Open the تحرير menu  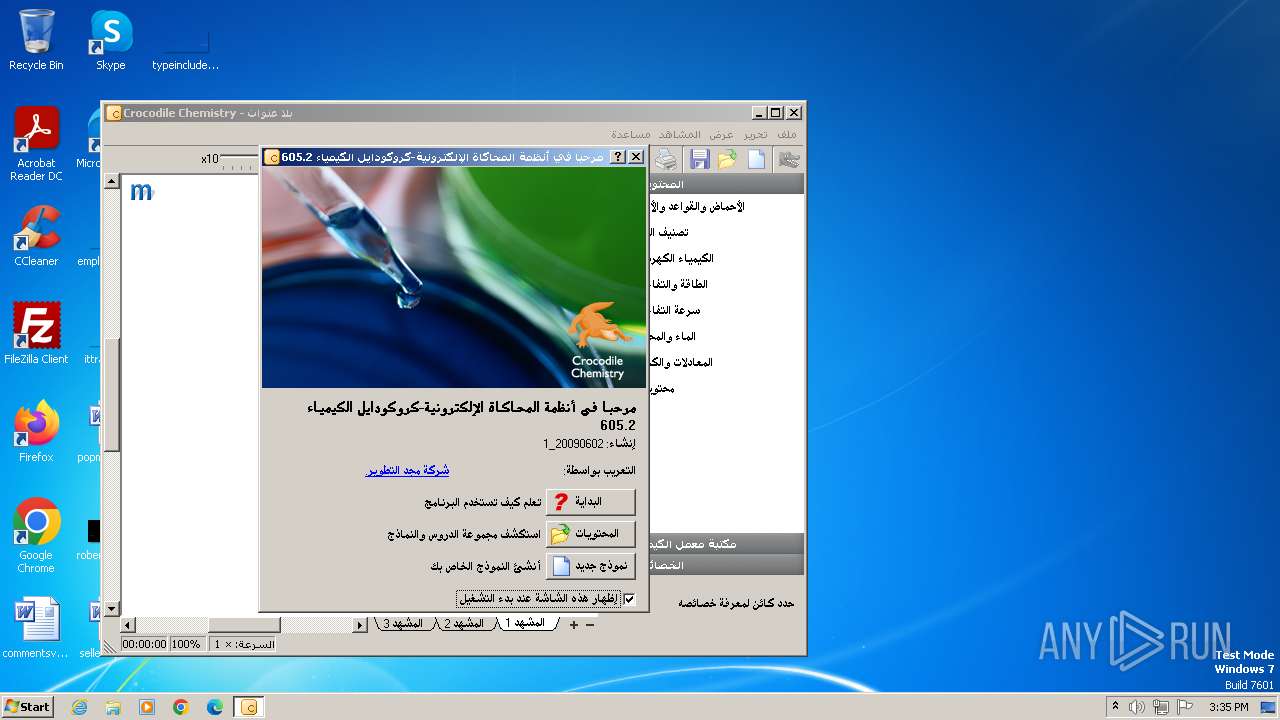[x=755, y=134]
